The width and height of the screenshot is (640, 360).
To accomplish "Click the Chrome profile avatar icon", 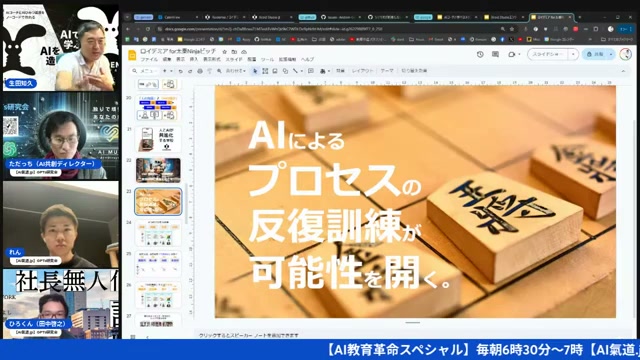I will click(611, 29).
